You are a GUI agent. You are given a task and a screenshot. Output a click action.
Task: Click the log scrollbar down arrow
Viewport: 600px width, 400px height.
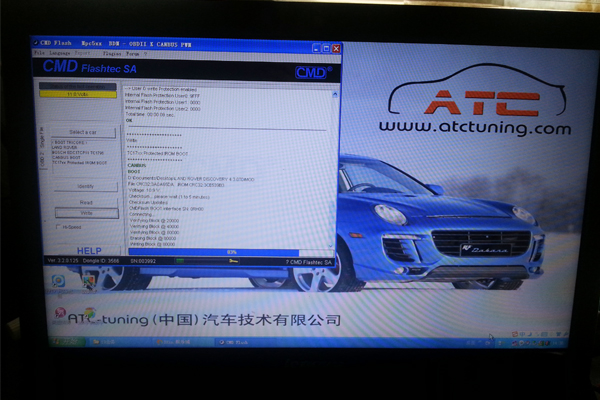point(331,245)
